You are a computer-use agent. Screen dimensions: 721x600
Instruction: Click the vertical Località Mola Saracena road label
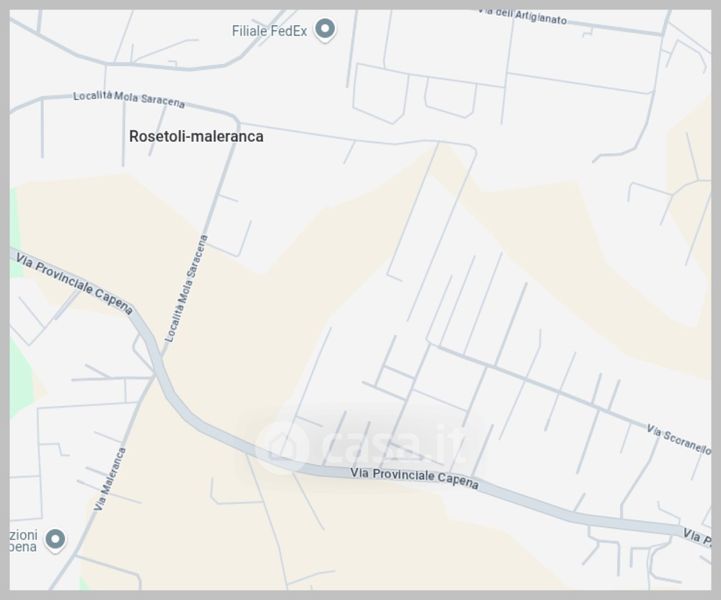(186, 288)
